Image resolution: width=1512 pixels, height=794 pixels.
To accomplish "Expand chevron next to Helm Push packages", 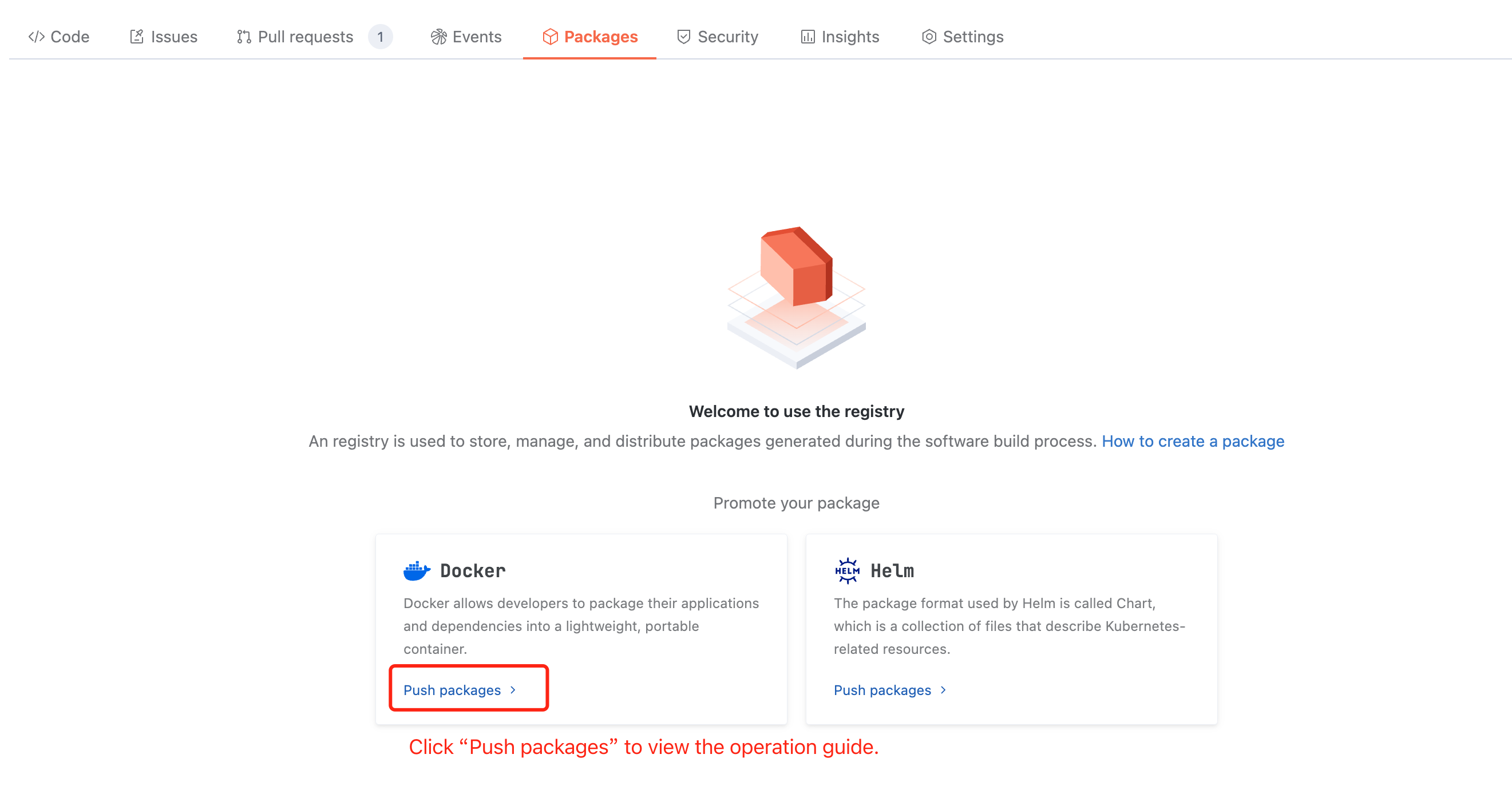I will coord(943,690).
